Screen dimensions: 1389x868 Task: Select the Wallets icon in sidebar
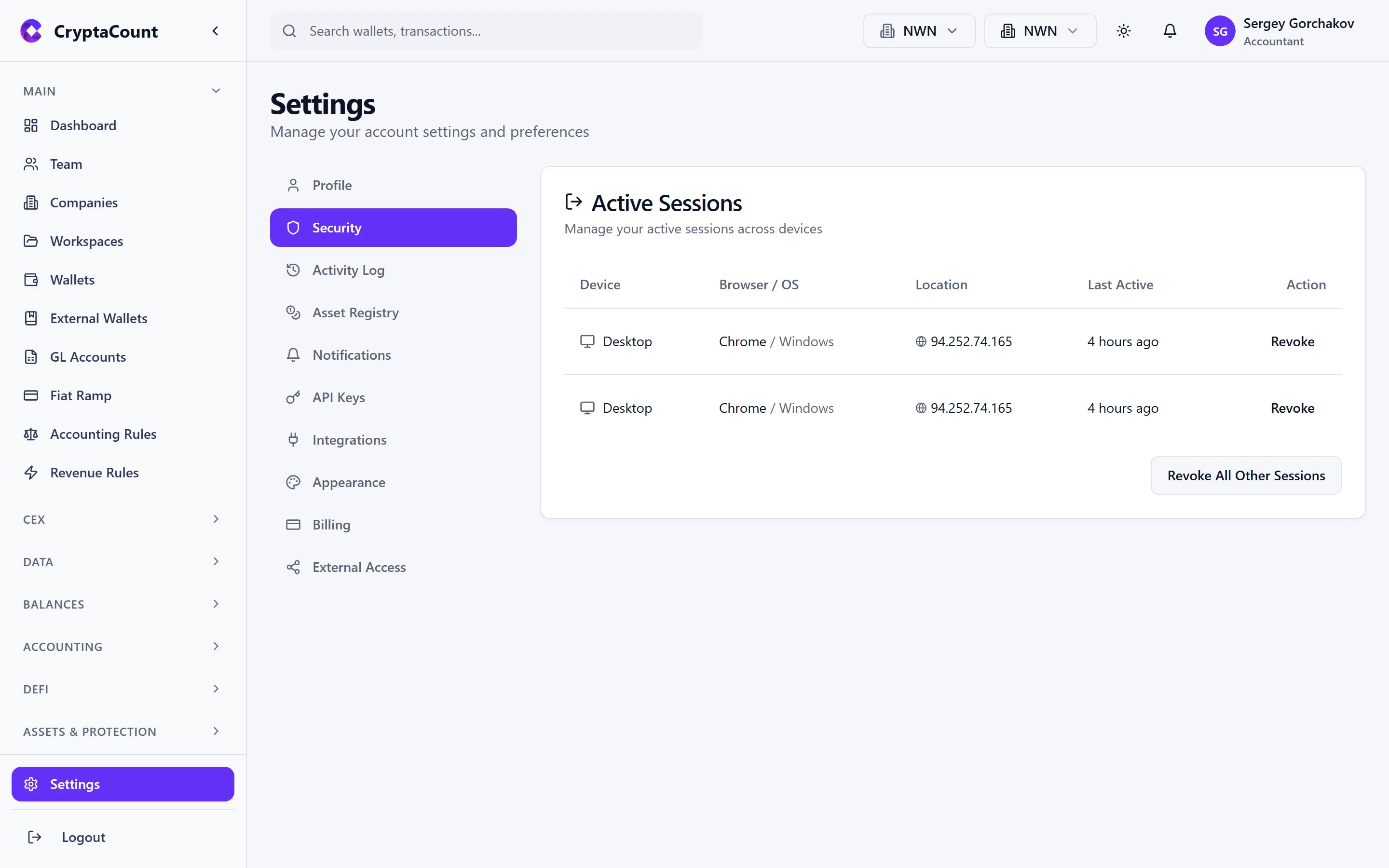click(31, 280)
